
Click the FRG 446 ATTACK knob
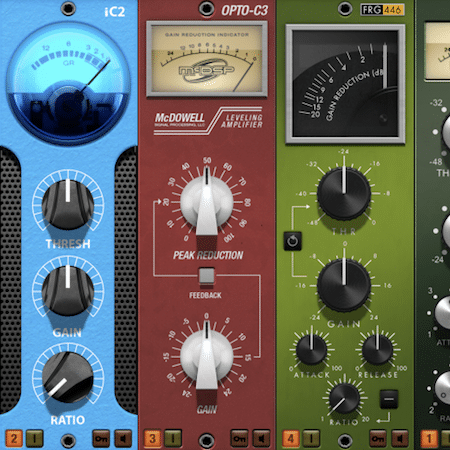point(311,350)
